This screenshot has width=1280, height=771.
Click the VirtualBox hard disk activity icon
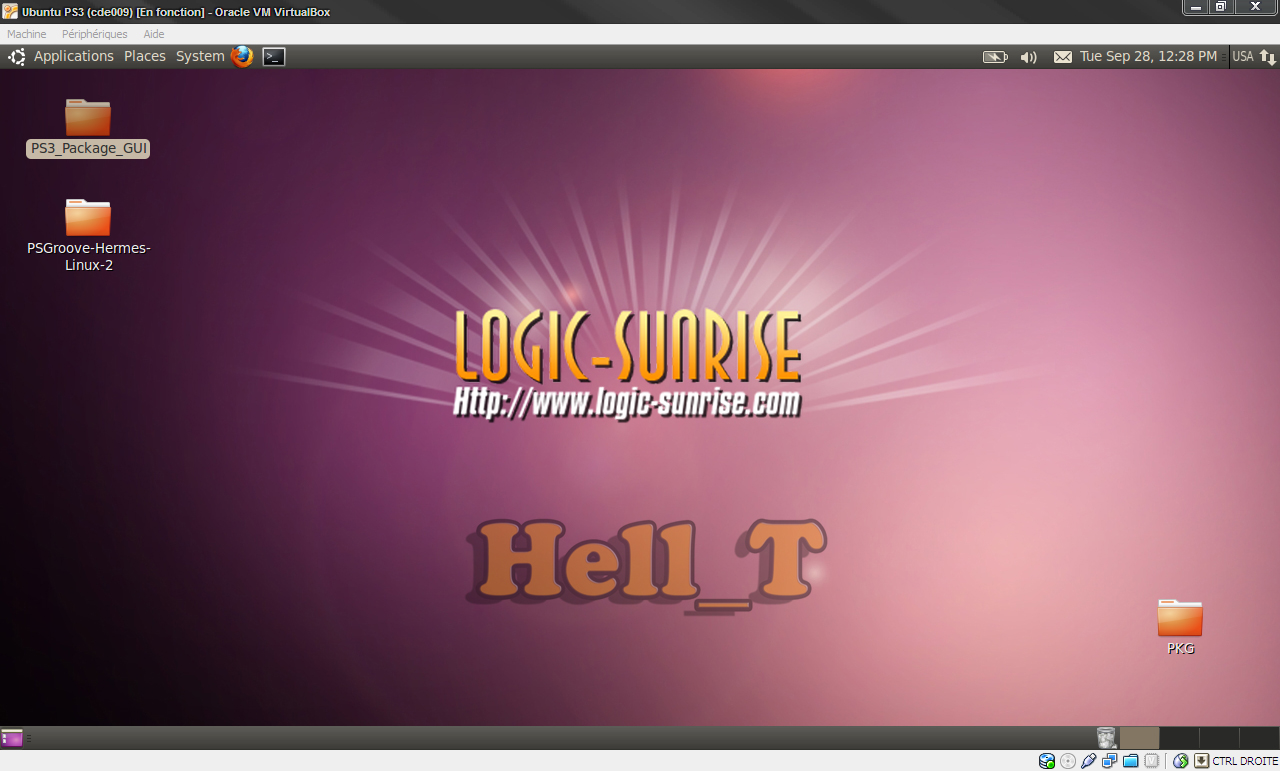[1047, 761]
